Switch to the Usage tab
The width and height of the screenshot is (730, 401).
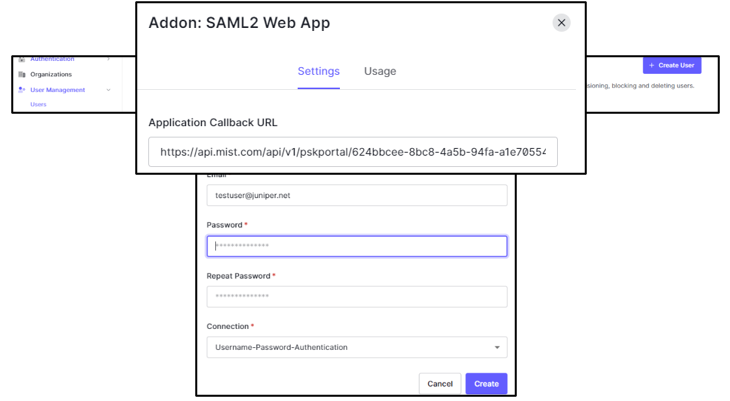click(x=380, y=71)
